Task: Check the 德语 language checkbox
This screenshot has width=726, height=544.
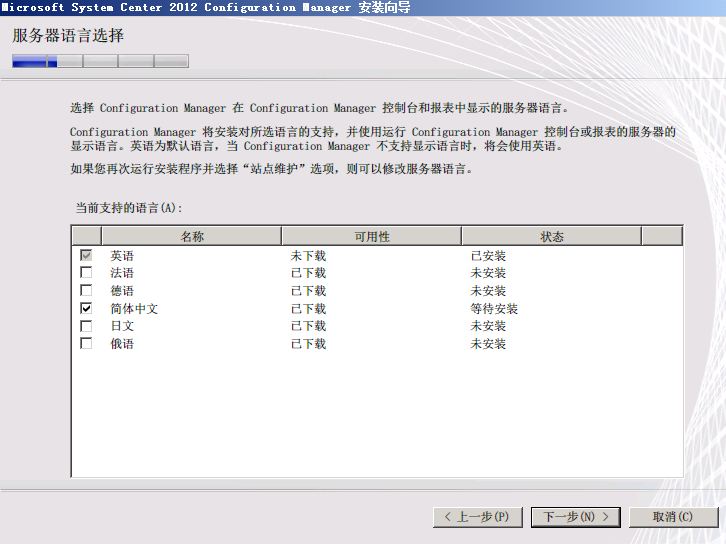Action: click(x=86, y=290)
